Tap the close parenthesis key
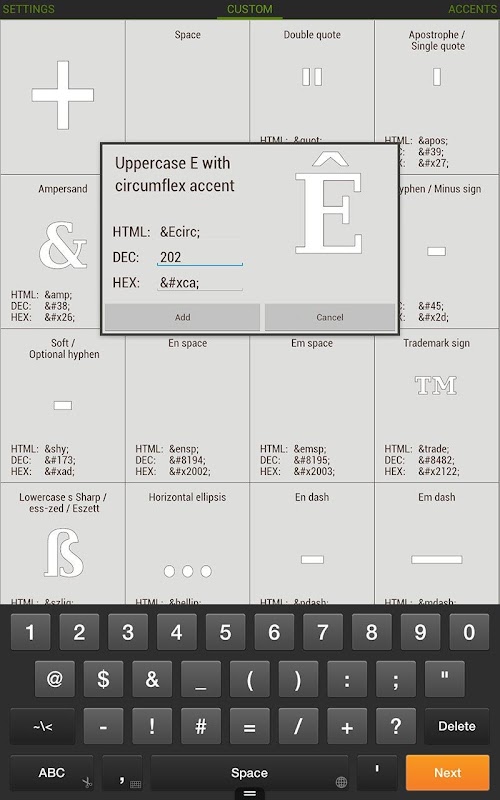The width and height of the screenshot is (500, 800). (x=298, y=679)
